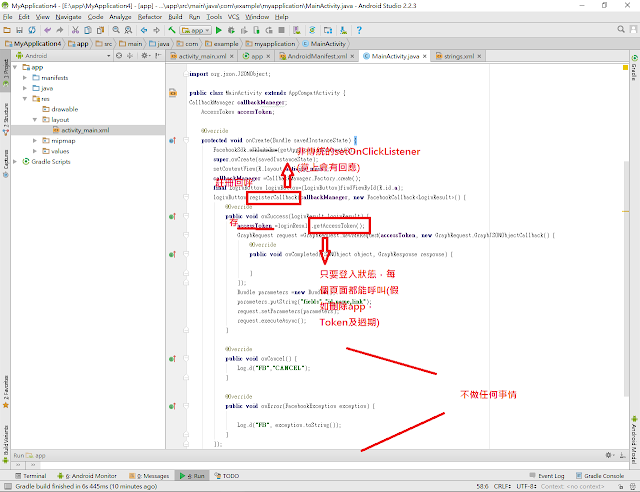Close the app editor tab
This screenshot has height=492, width=640.
[x=269, y=56]
